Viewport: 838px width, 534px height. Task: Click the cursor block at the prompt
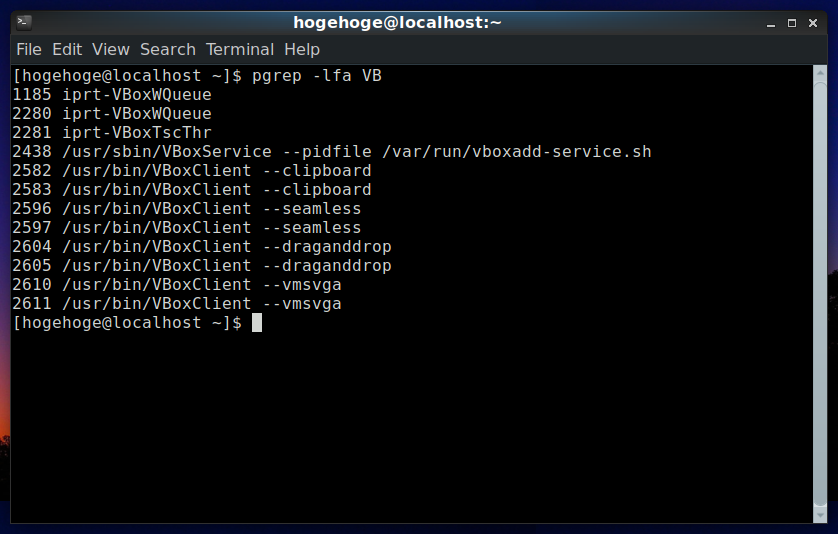tap(257, 323)
